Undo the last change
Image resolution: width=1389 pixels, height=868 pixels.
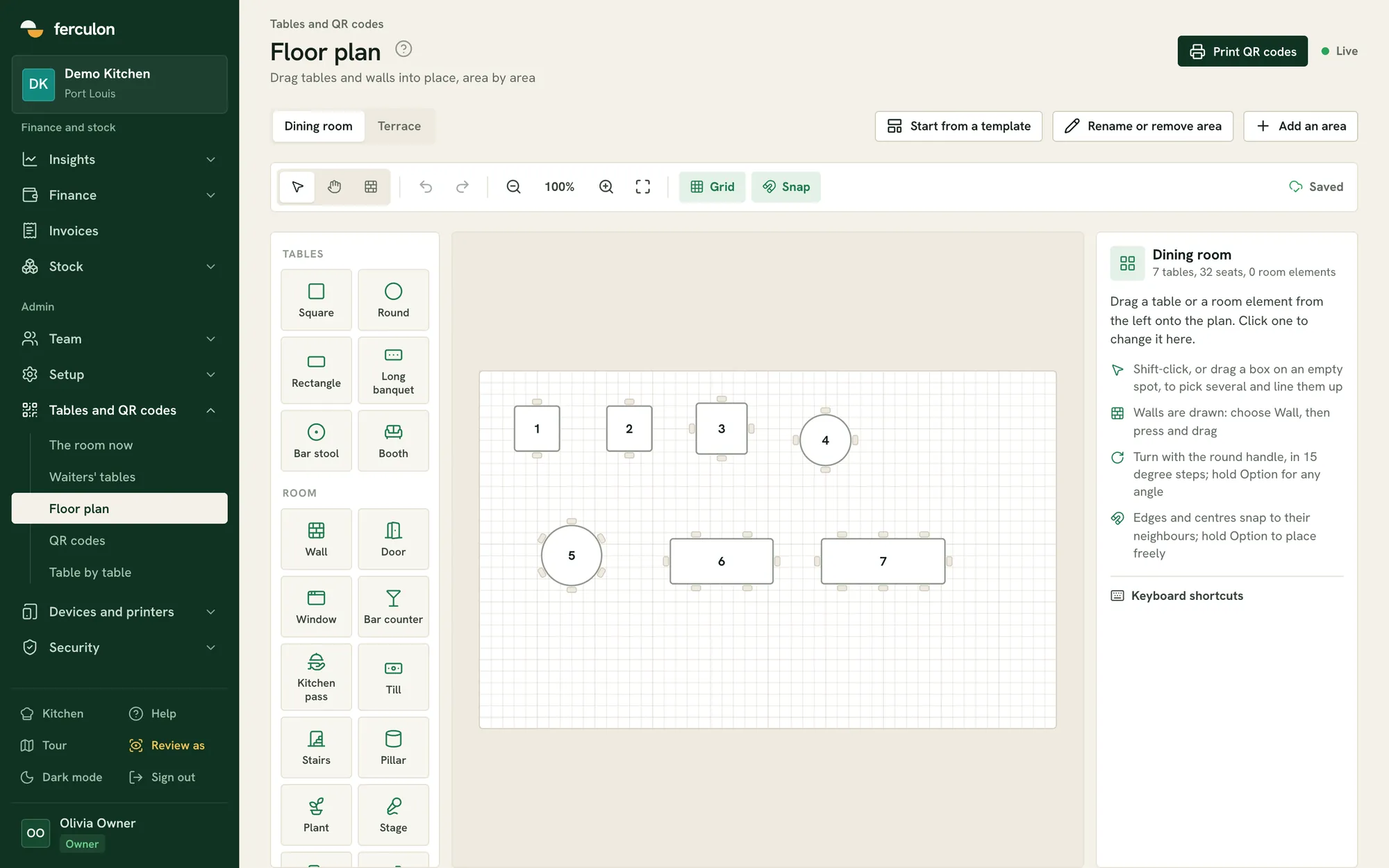(x=426, y=187)
